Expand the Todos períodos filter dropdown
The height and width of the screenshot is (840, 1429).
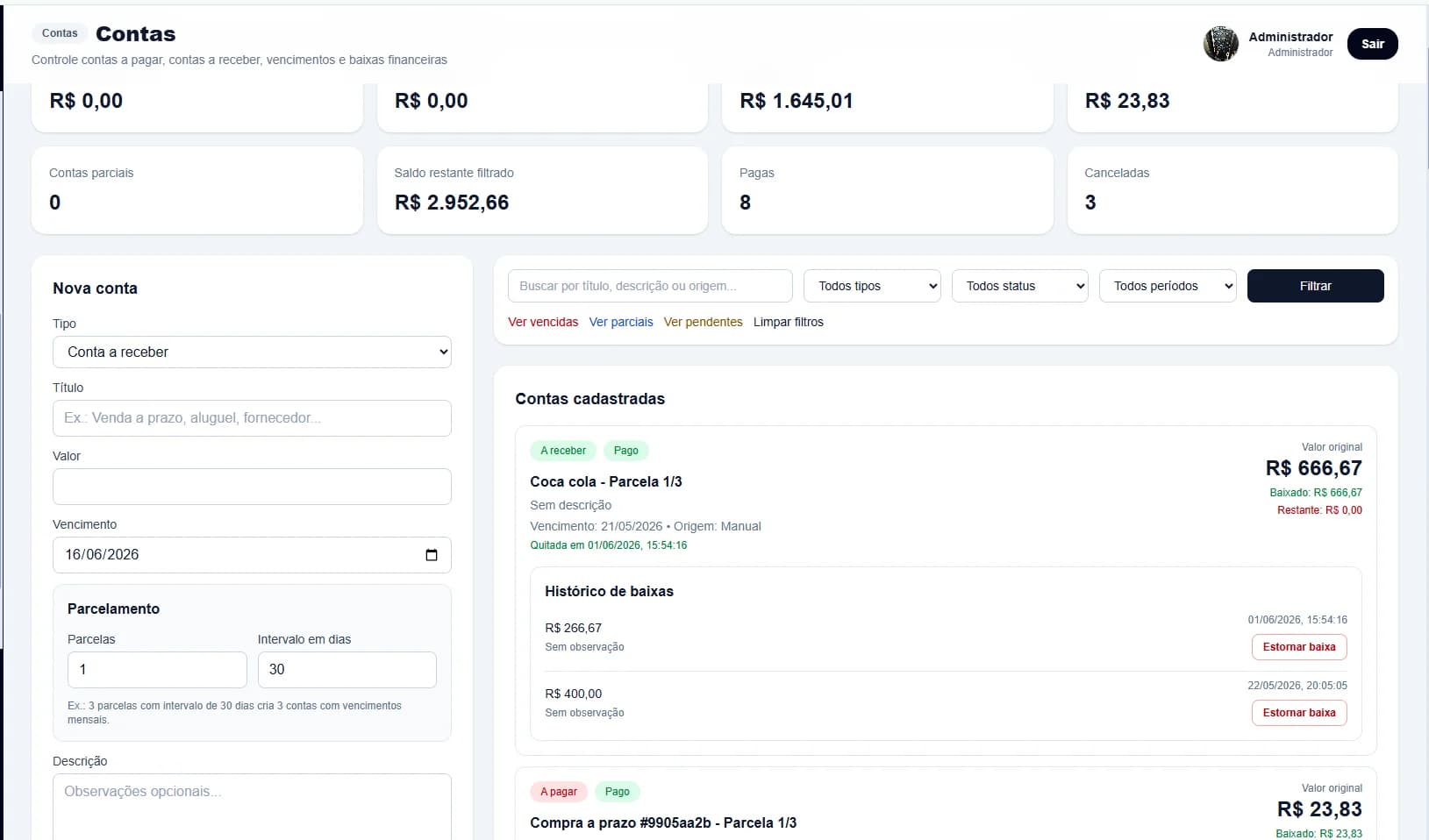[1168, 286]
